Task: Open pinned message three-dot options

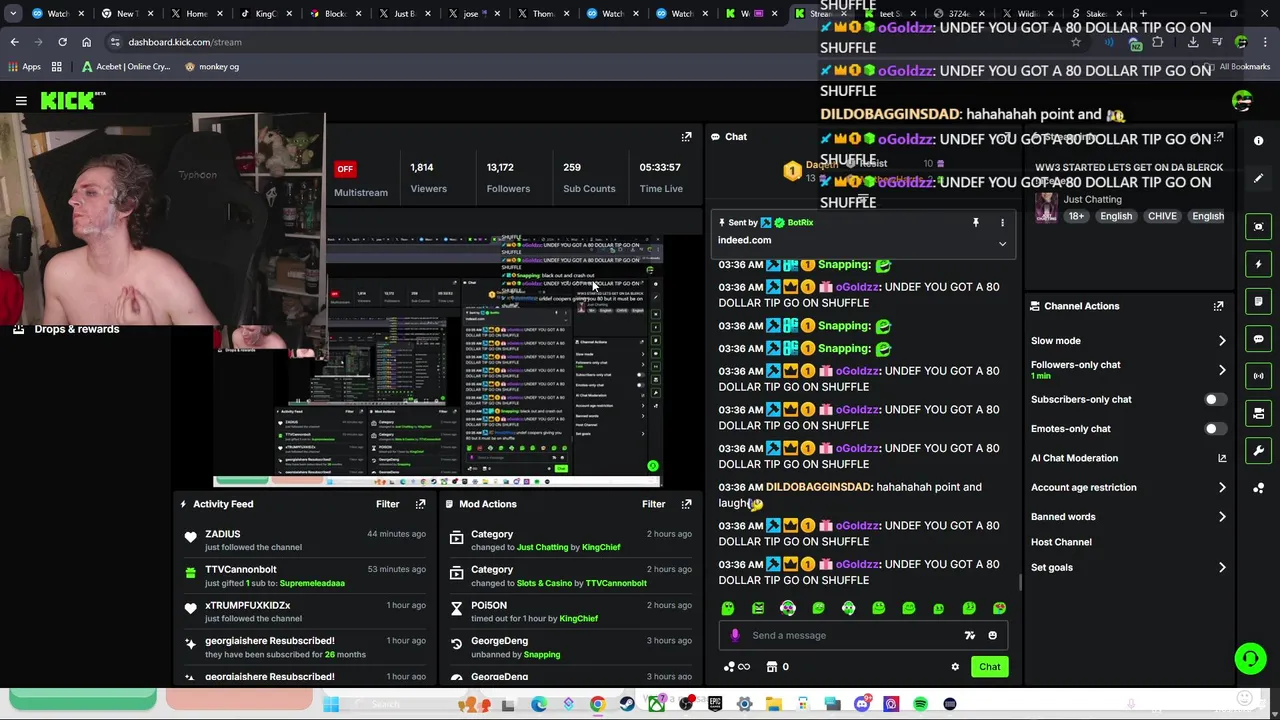Action: (1002, 223)
